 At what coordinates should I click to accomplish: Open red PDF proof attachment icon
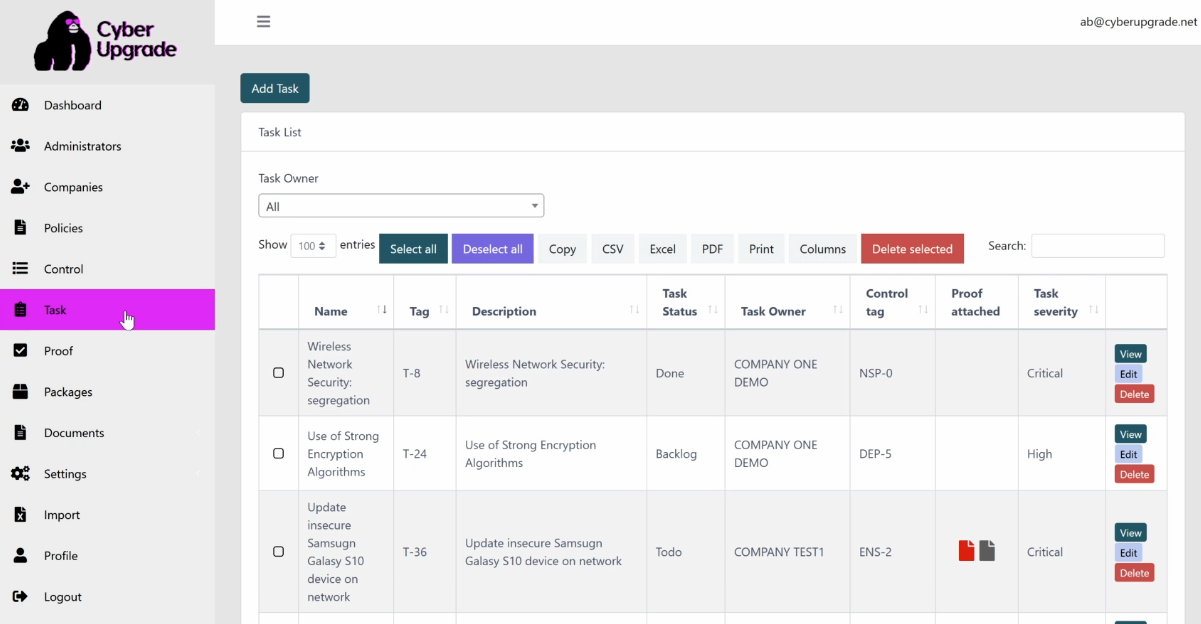[x=966, y=550]
